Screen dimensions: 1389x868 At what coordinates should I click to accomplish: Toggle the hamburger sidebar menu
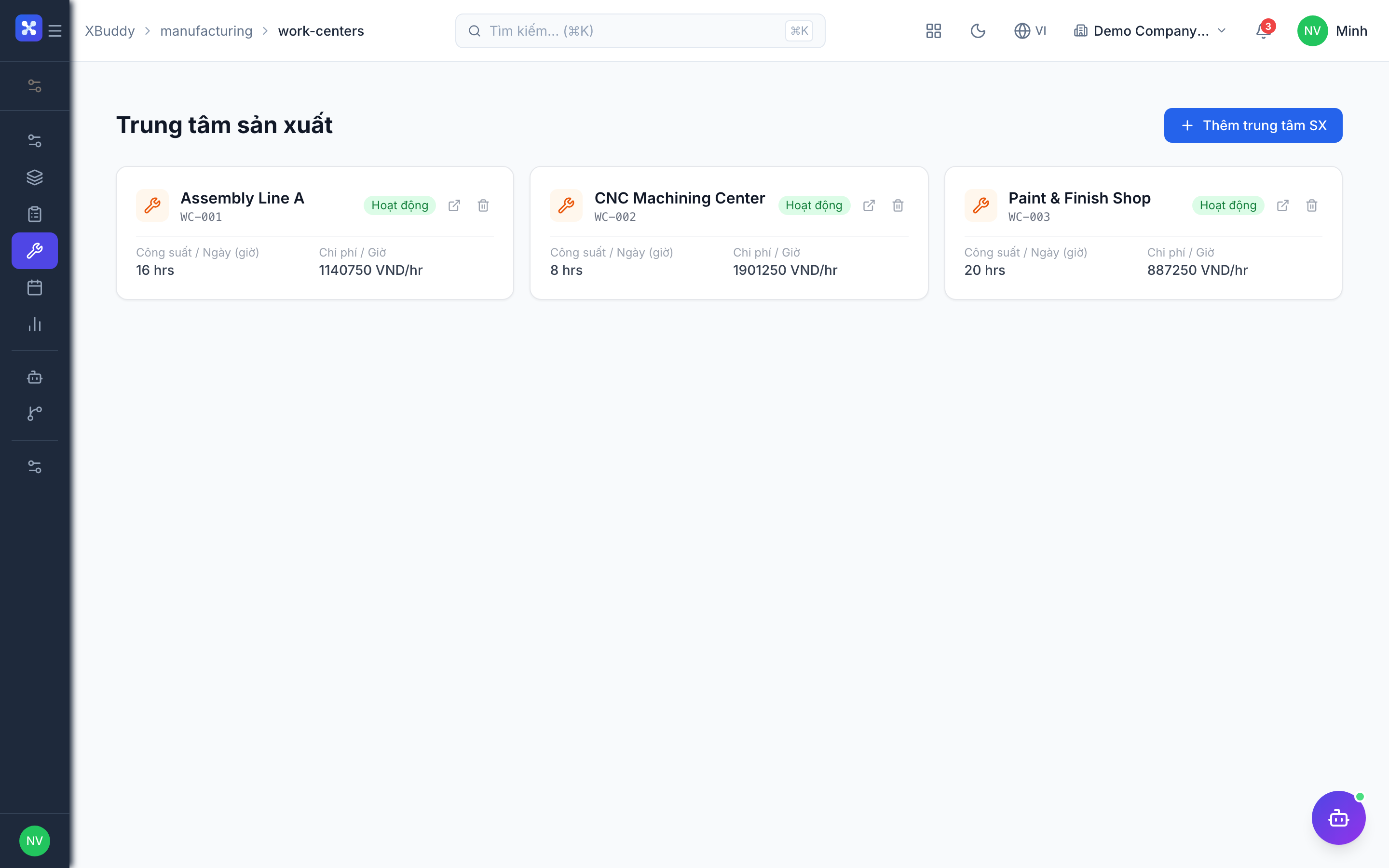(x=55, y=31)
